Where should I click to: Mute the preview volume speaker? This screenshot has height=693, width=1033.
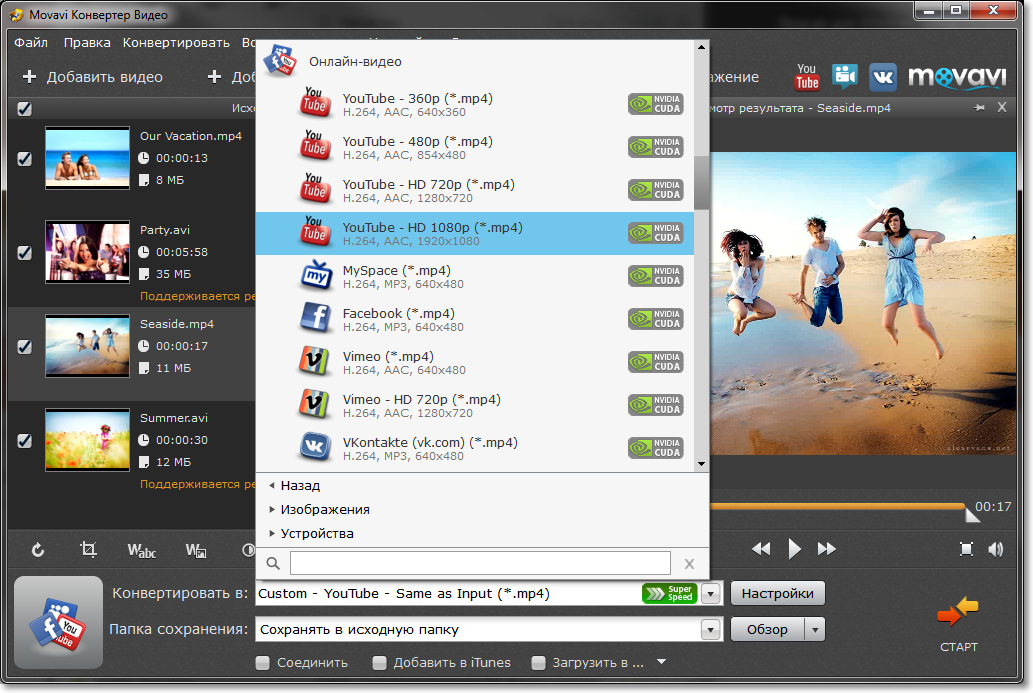coord(996,549)
